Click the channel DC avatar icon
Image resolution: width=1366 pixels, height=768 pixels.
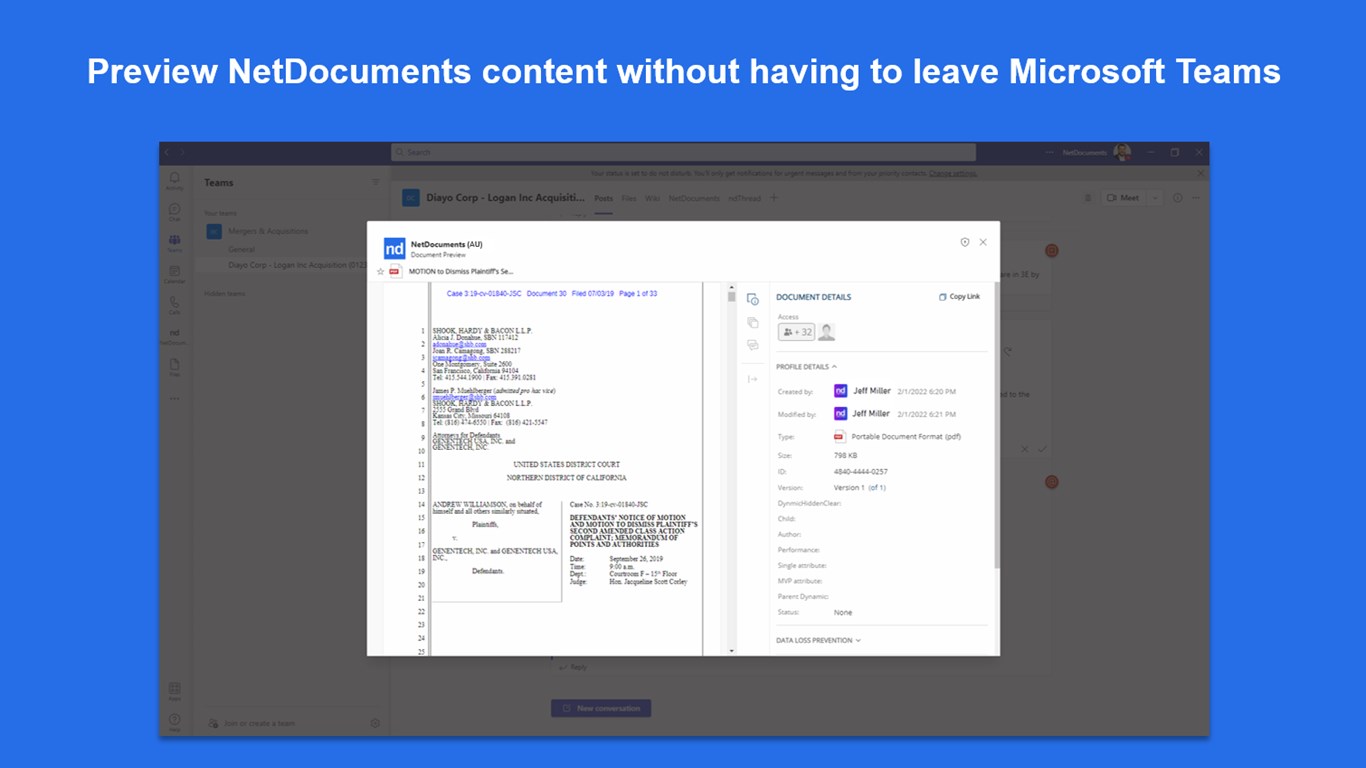coord(410,198)
